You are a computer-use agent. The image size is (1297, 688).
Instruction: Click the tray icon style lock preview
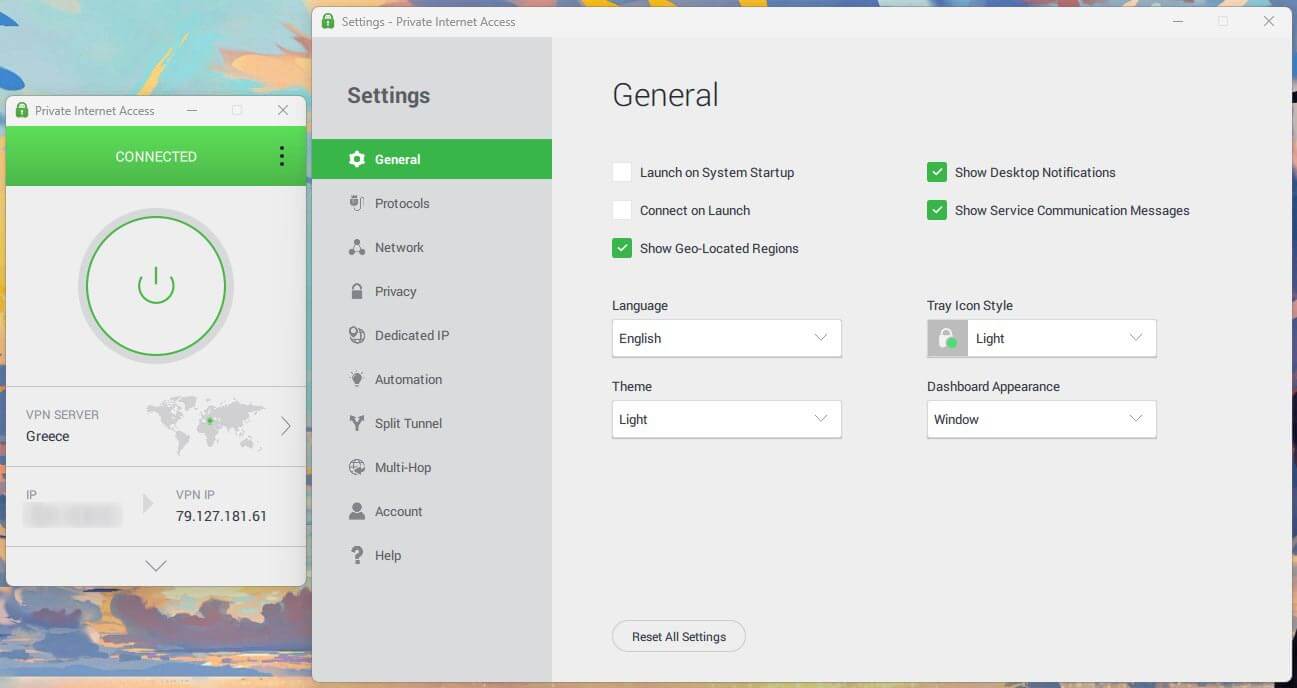tap(947, 338)
